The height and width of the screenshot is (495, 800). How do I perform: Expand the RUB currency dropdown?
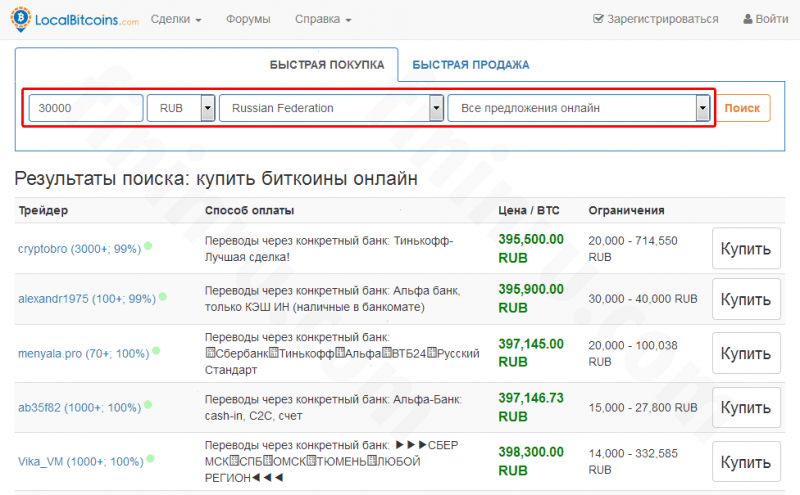207,108
